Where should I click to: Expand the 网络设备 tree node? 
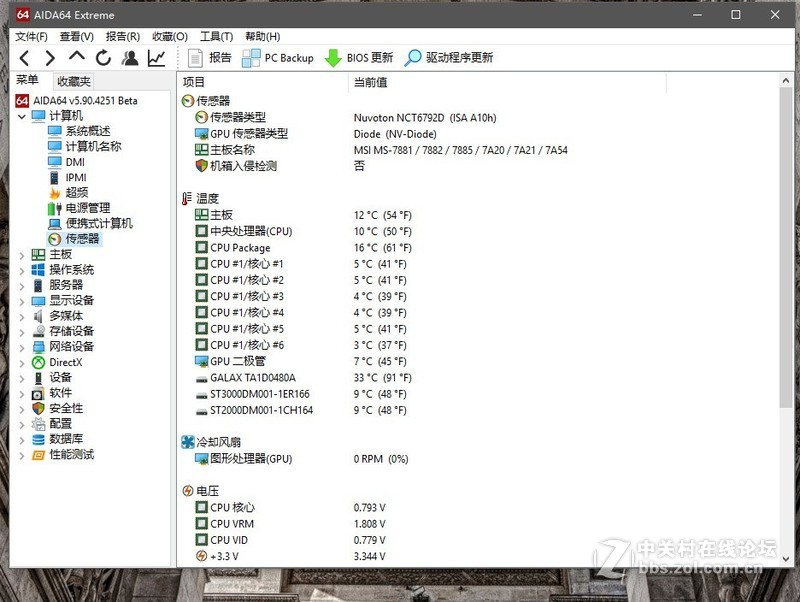[21, 347]
